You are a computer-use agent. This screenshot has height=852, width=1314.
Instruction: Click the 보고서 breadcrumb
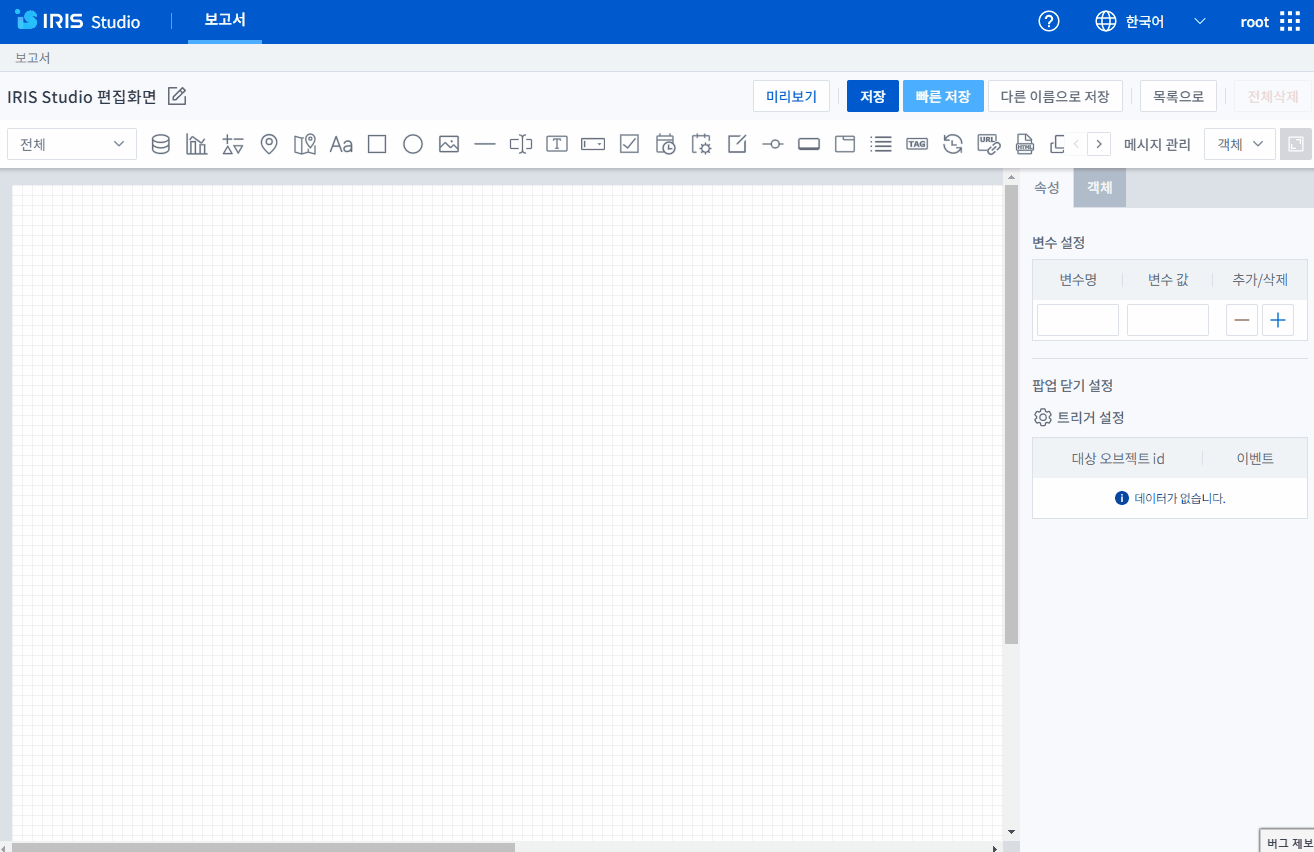point(33,58)
